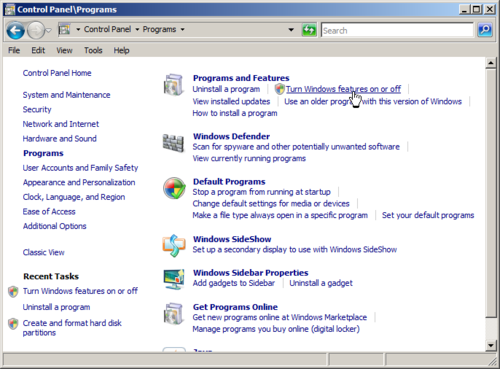Click the magnifier Search button
This screenshot has height=369, width=500.
click(x=485, y=30)
